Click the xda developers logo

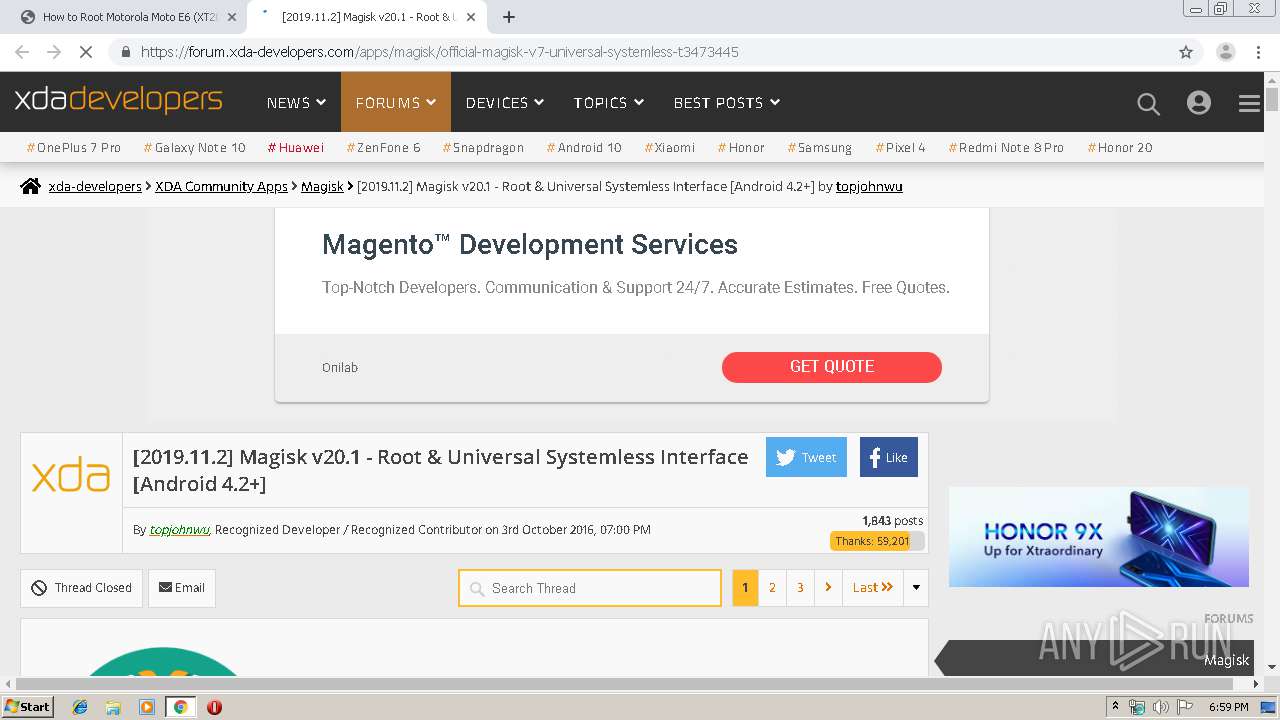coord(118,100)
